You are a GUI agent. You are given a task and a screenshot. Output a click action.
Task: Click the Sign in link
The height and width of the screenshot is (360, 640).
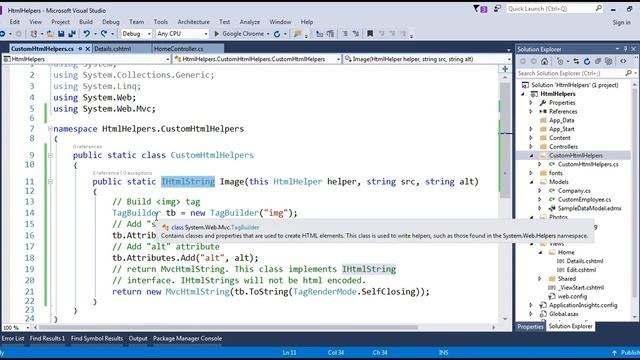[621, 22]
